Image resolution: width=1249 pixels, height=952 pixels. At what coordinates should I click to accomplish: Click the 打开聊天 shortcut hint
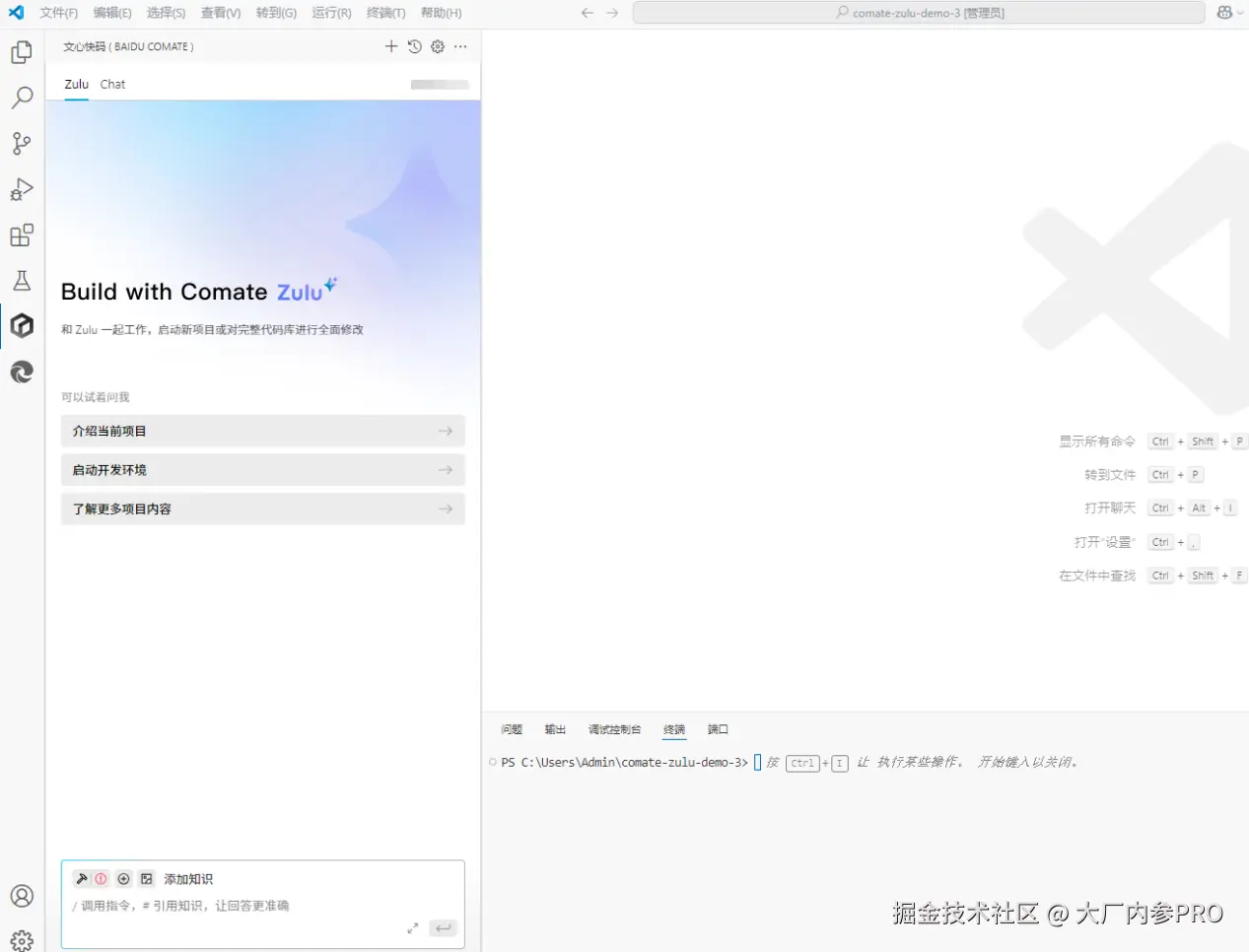coord(1110,509)
